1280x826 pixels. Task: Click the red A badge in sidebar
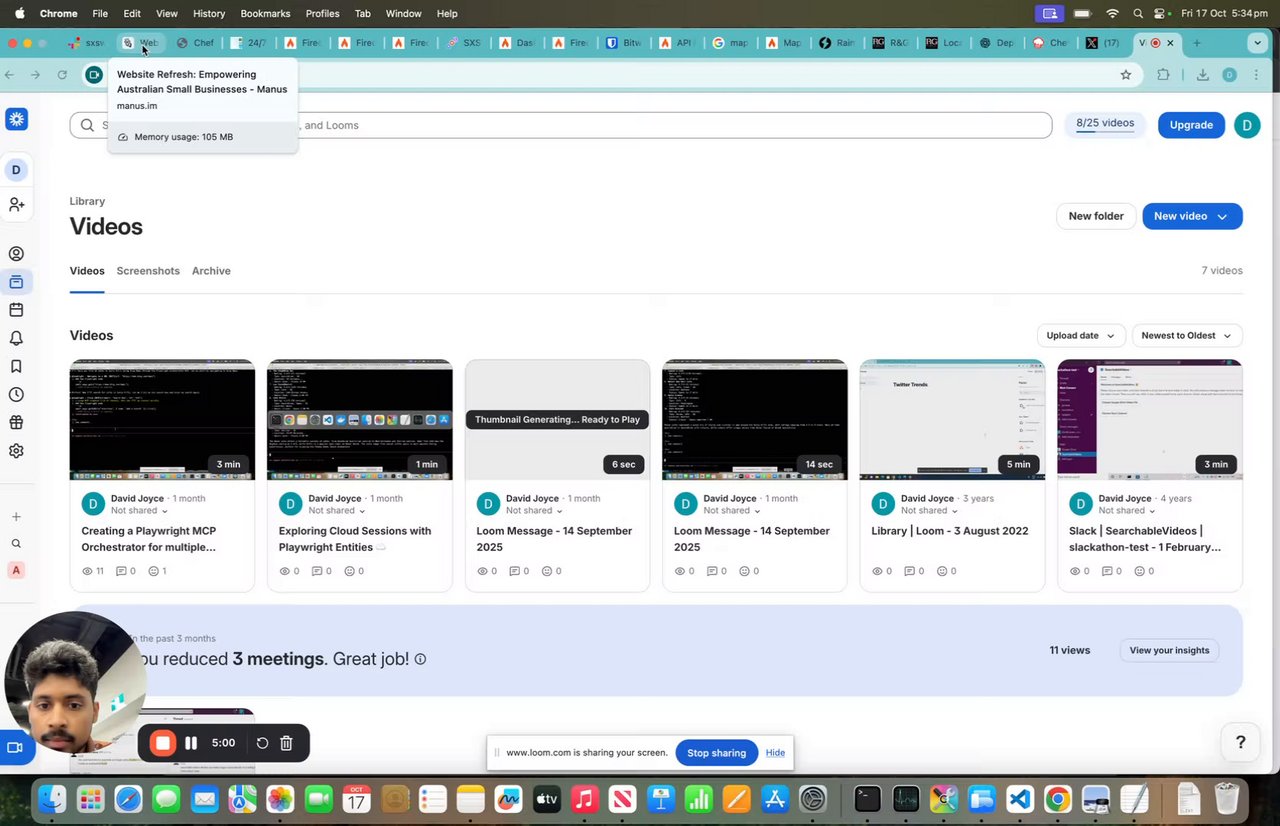tap(15, 570)
